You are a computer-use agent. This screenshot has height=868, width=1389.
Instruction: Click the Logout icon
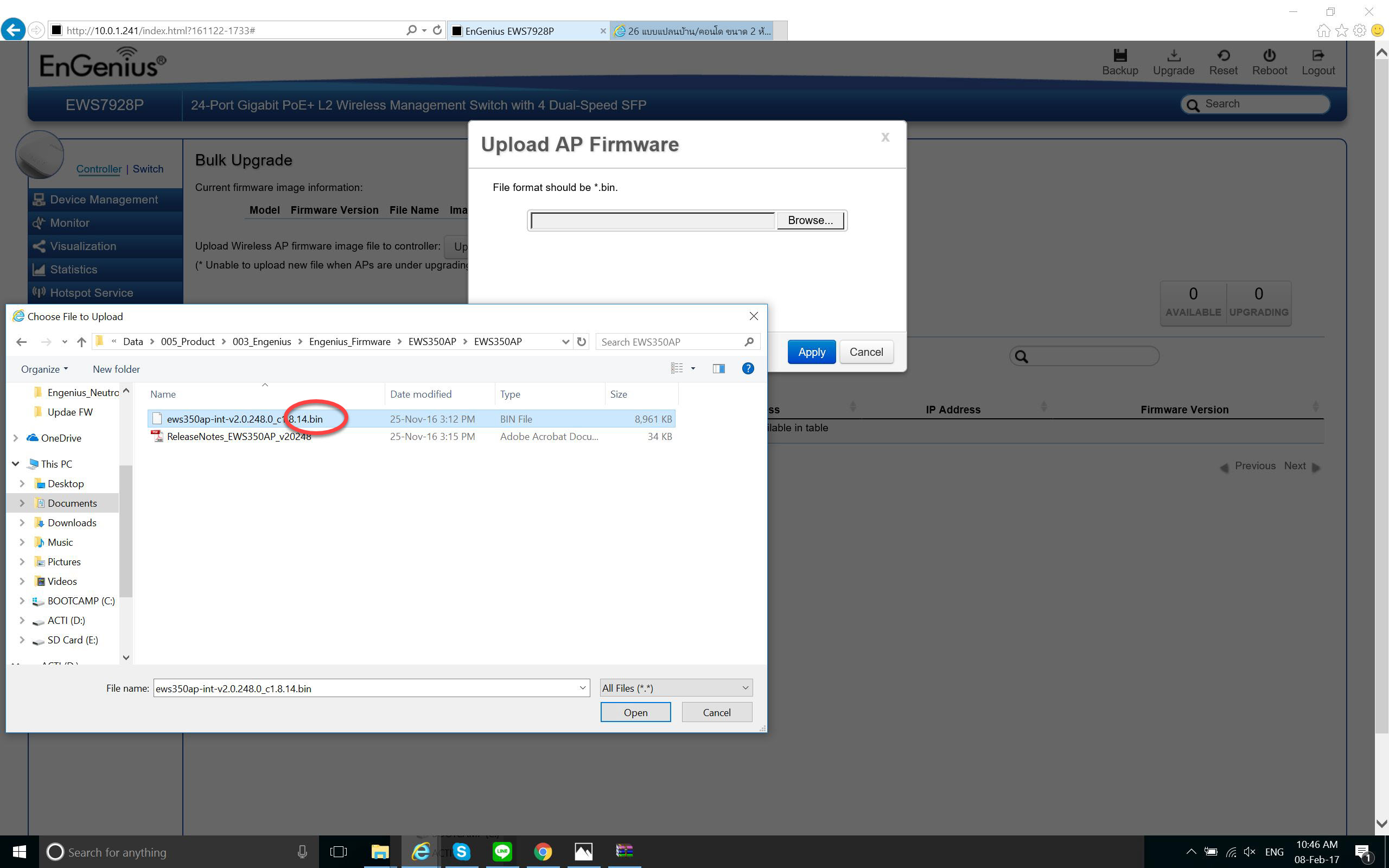tap(1318, 56)
